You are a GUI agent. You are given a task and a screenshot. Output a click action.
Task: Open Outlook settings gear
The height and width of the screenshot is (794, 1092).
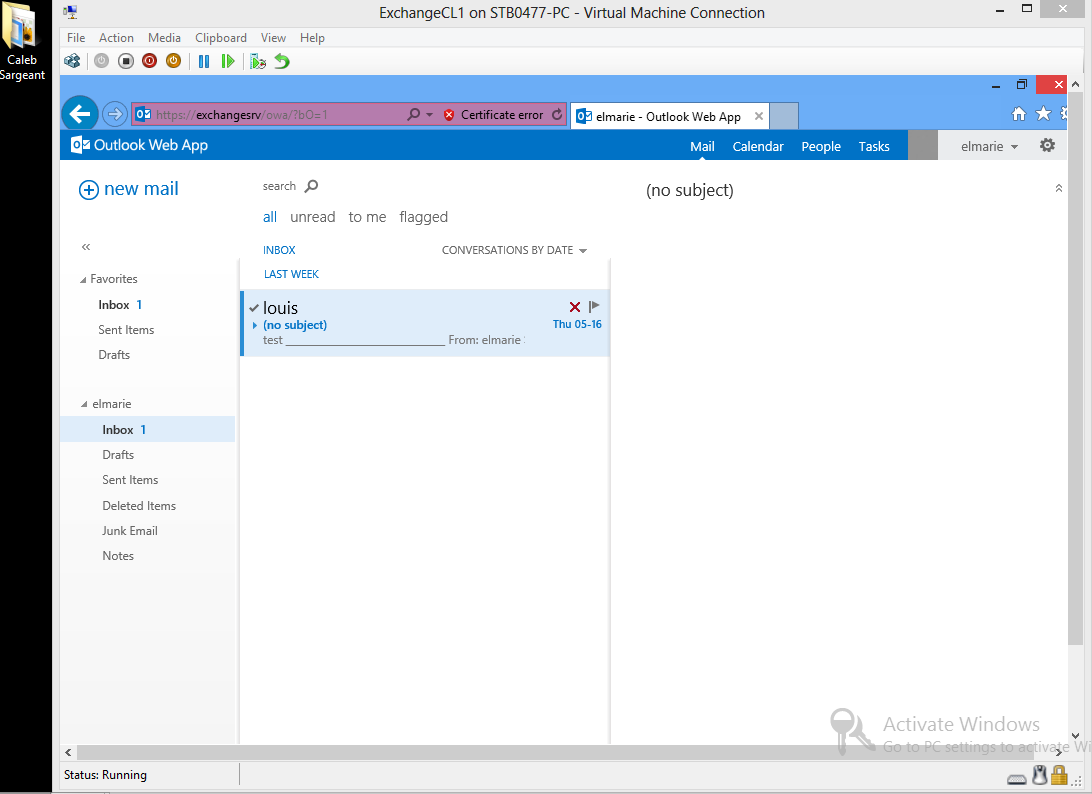(1047, 146)
